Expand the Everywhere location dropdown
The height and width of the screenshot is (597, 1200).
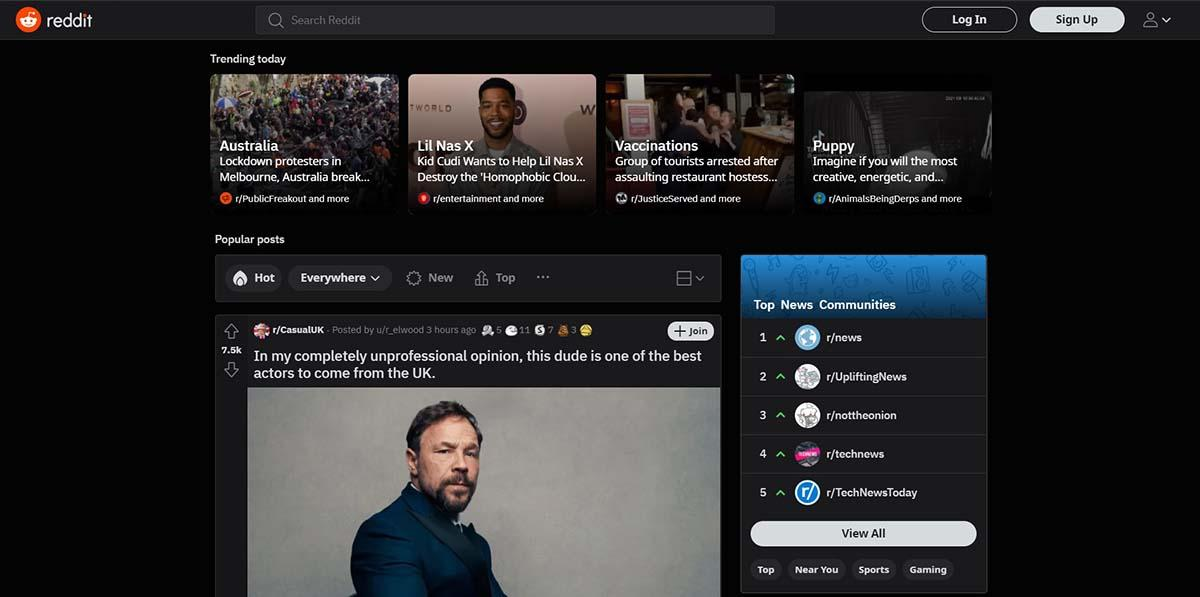click(x=340, y=278)
